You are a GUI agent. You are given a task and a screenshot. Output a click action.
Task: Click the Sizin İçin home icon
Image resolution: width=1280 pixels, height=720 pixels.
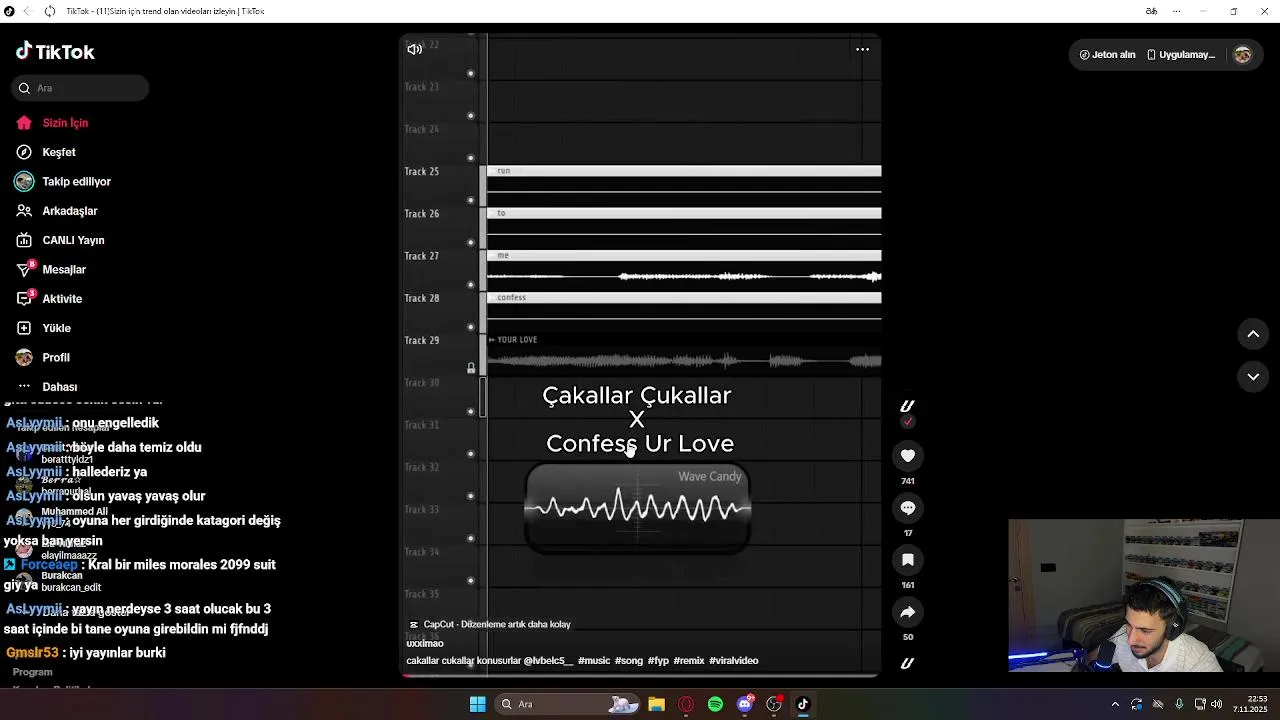pyautogui.click(x=24, y=123)
